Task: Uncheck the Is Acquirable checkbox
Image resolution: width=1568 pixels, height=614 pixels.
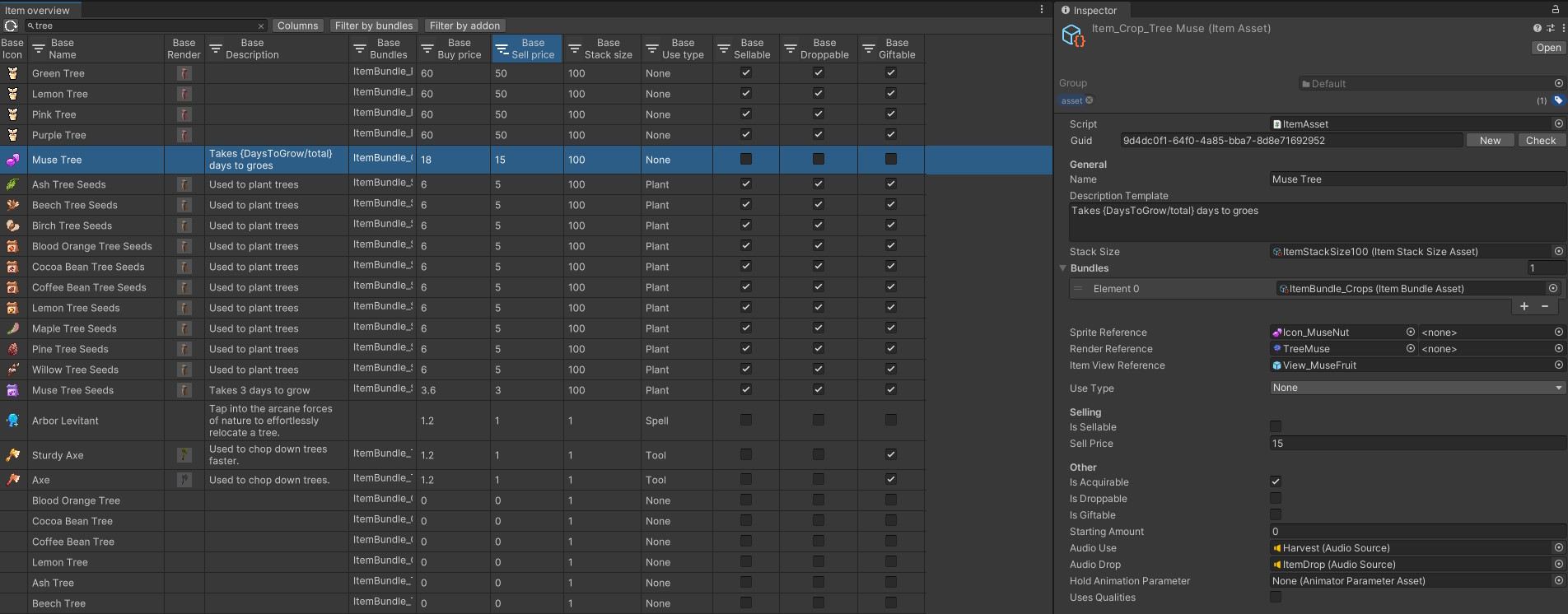Action: (x=1276, y=481)
